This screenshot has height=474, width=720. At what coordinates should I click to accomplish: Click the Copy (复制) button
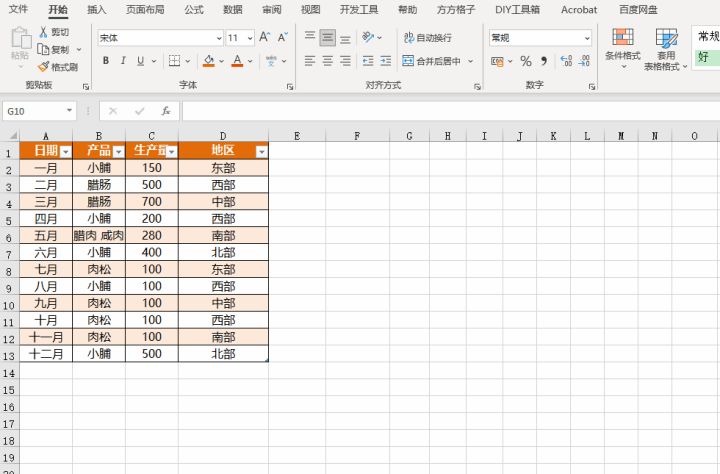[x=54, y=49]
